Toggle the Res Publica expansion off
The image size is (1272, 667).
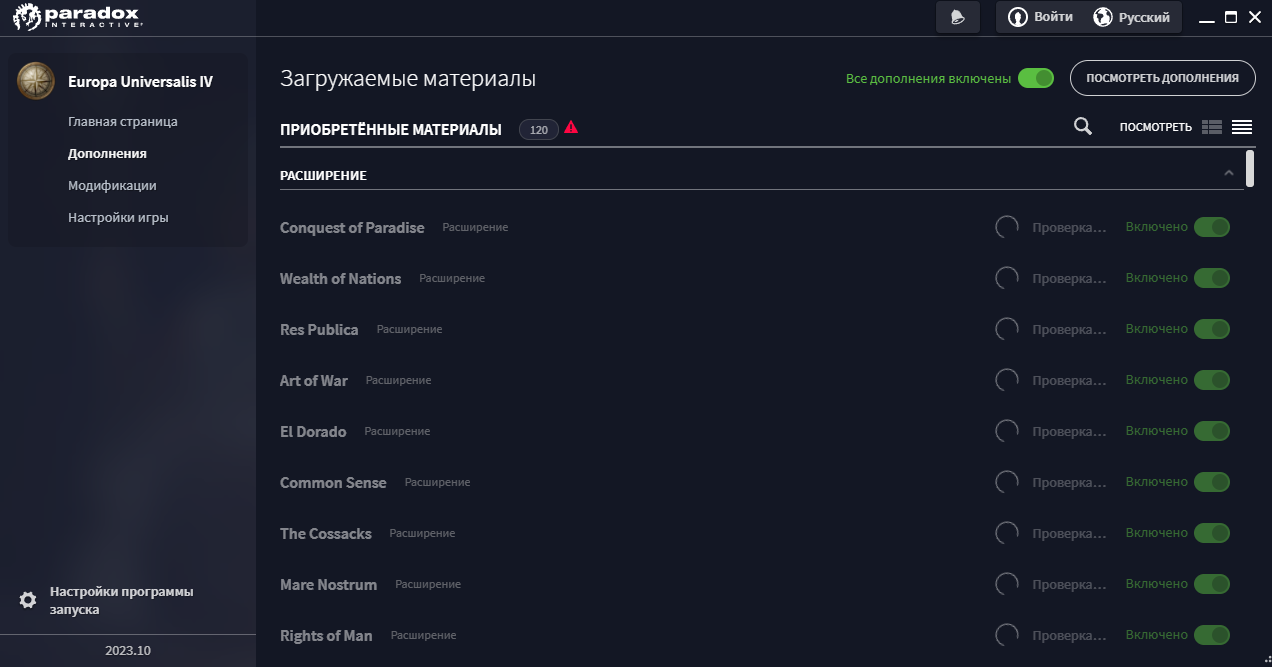(x=1212, y=329)
